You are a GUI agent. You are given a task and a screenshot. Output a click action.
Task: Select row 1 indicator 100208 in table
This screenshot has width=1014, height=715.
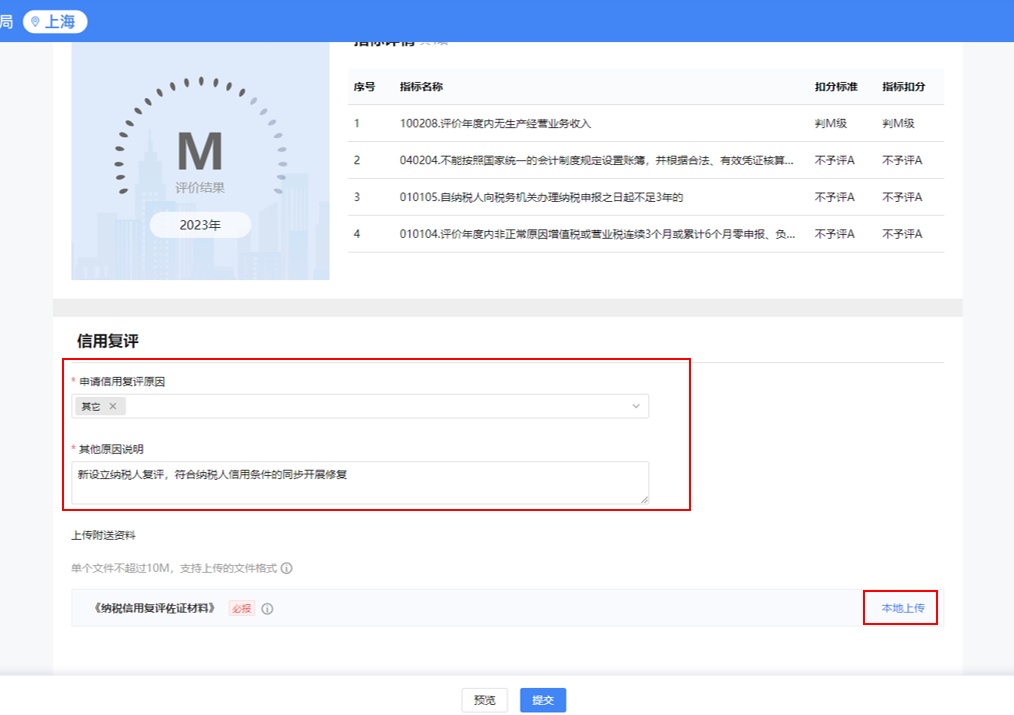[495, 123]
